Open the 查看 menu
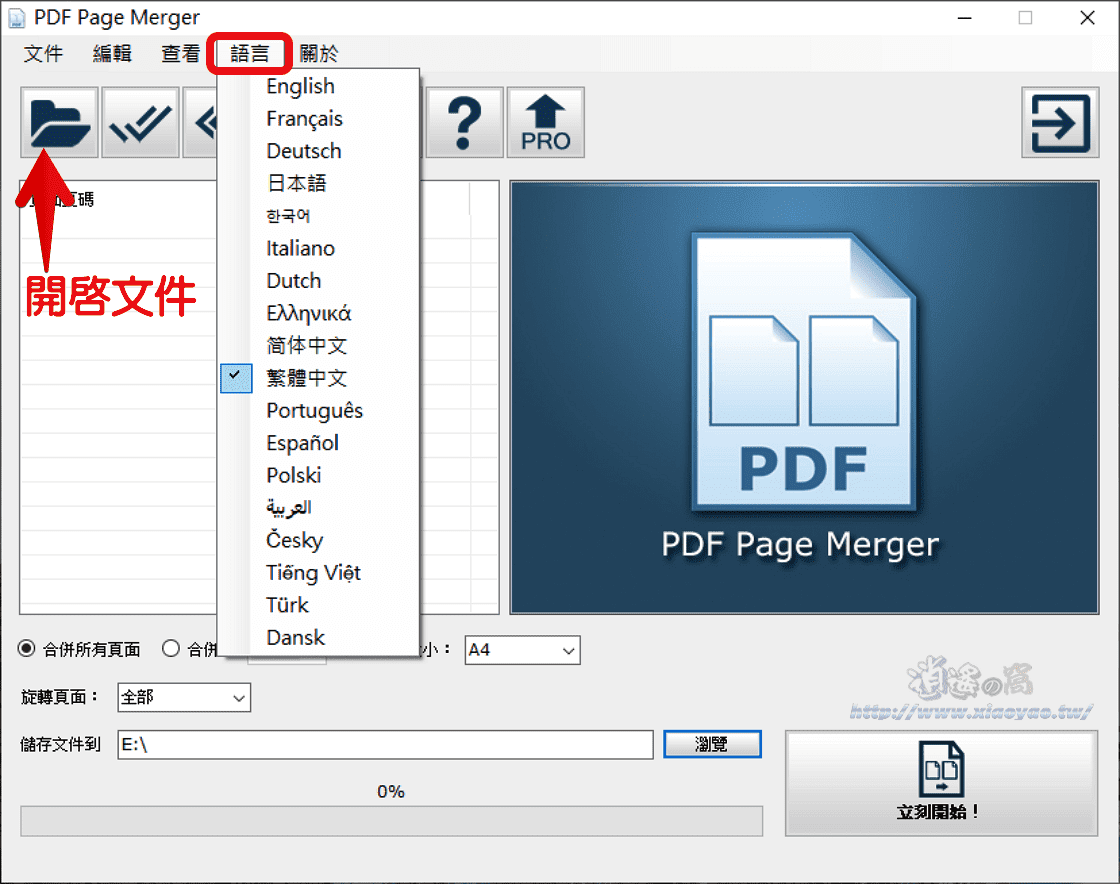This screenshot has height=884, width=1120. [181, 54]
